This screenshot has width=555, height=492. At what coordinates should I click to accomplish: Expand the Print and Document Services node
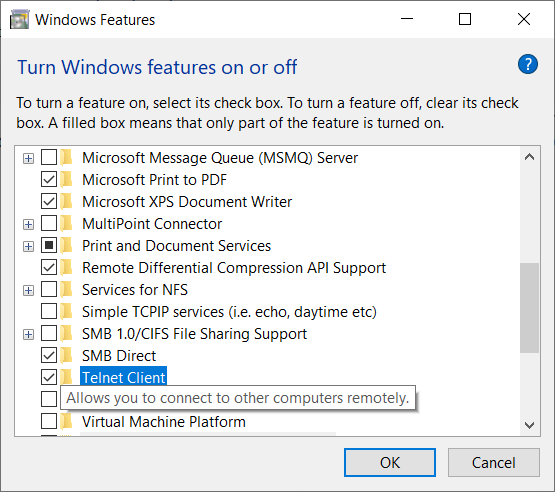point(28,246)
